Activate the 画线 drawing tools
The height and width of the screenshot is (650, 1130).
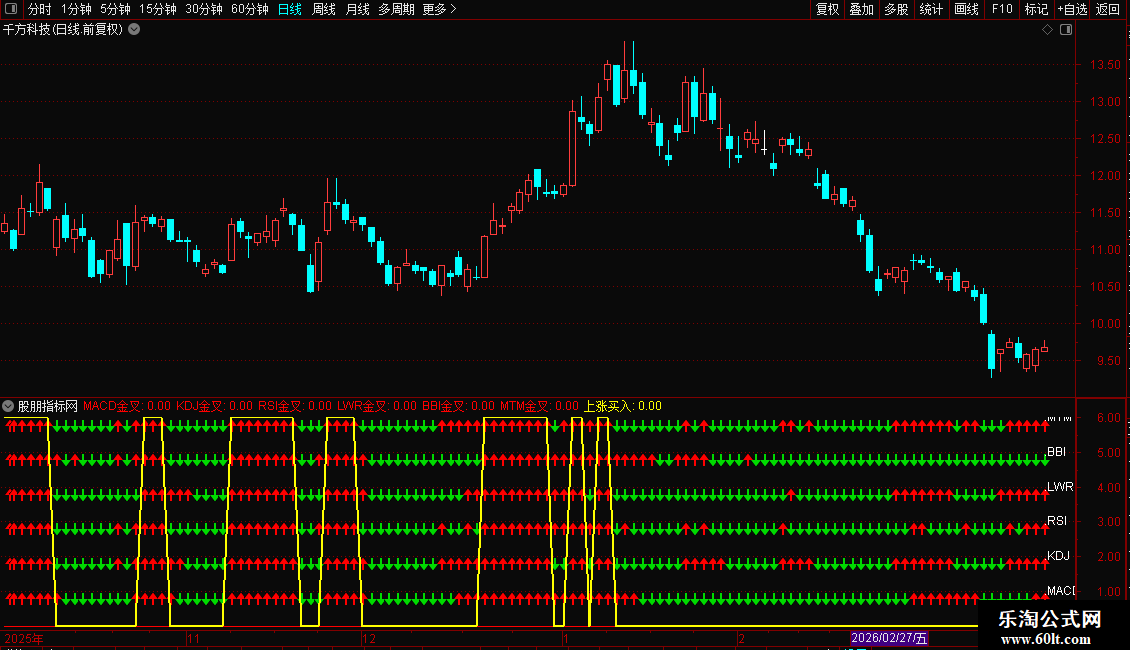click(966, 9)
